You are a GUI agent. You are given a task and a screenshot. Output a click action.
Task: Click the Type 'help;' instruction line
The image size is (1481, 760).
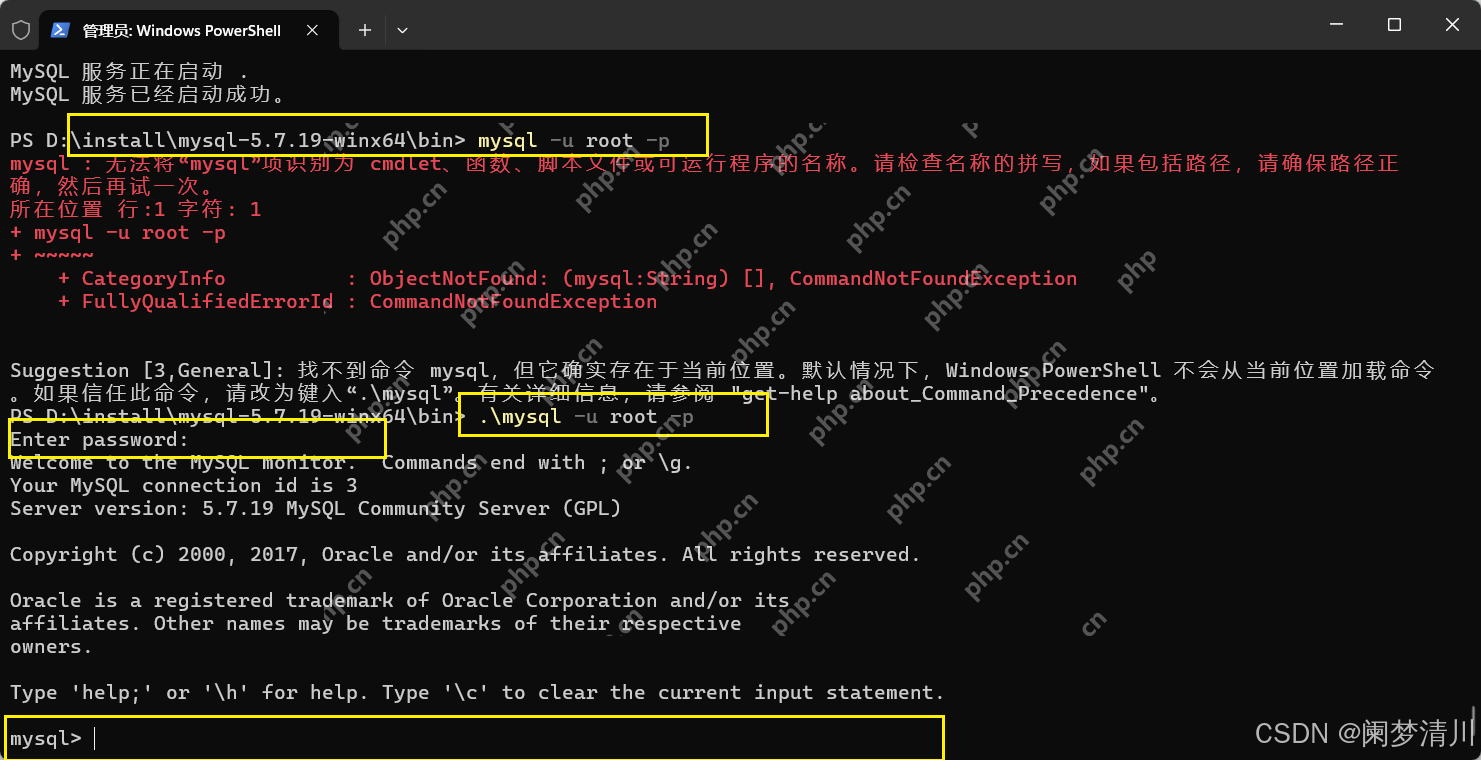point(476,693)
